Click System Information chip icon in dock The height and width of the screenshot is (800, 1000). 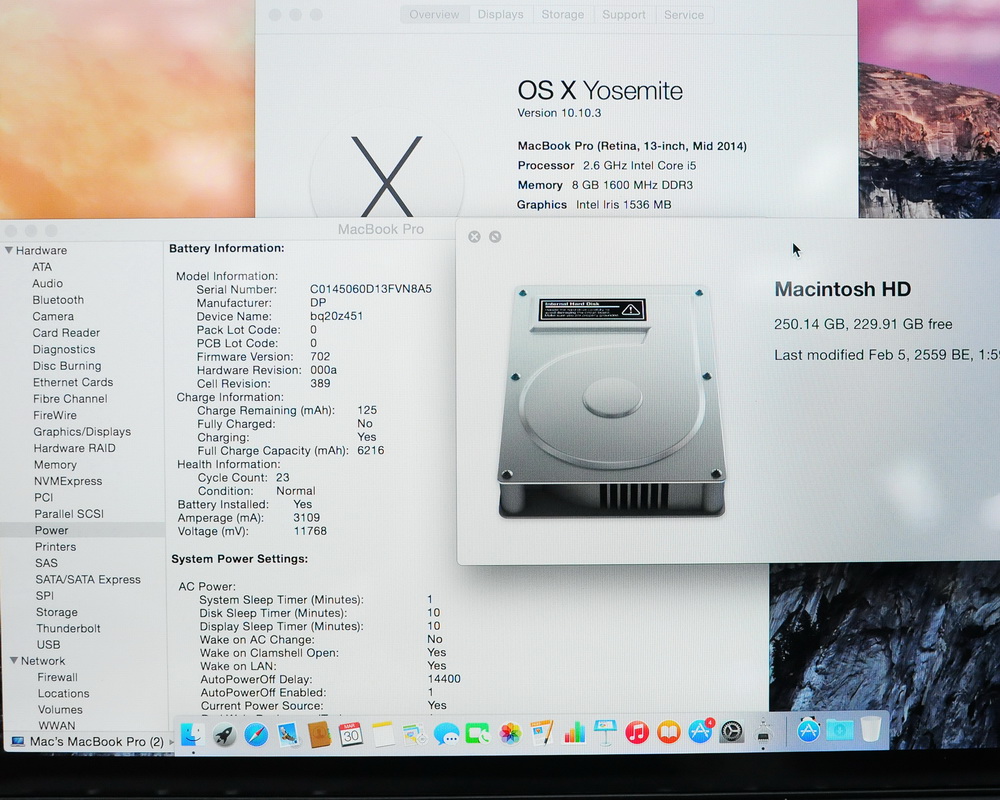tap(763, 731)
